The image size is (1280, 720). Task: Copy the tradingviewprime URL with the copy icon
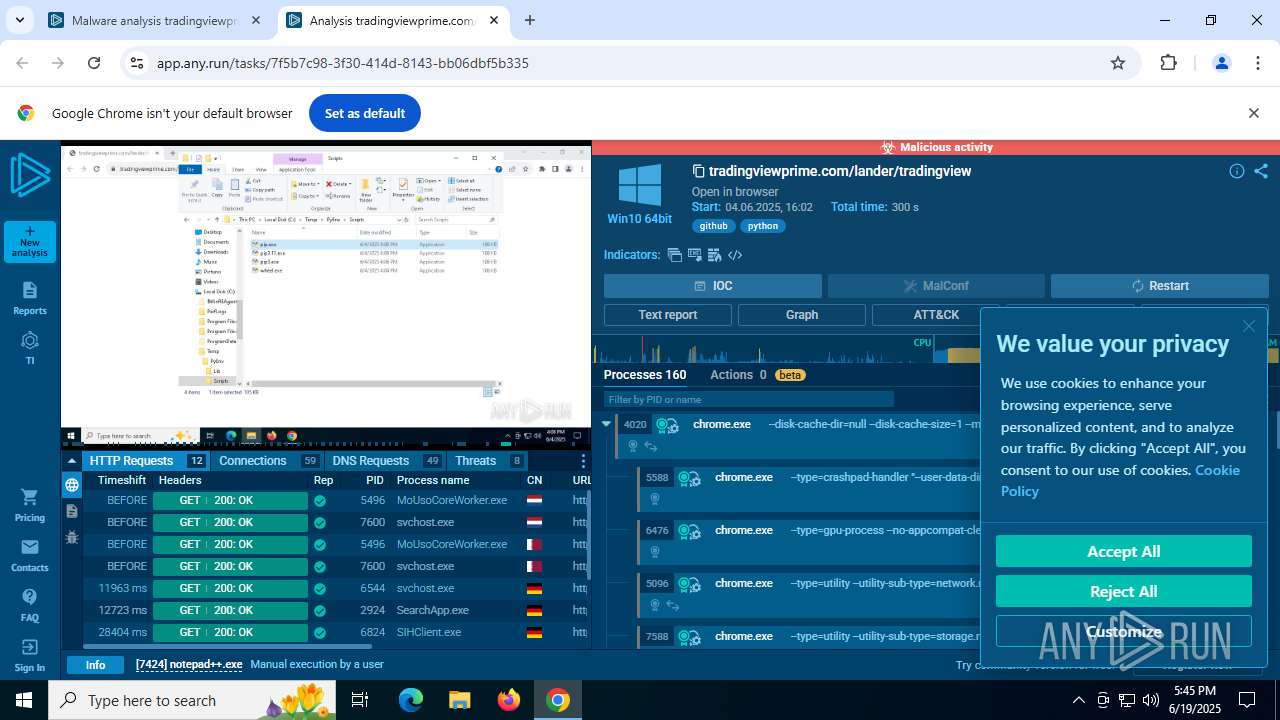tap(699, 171)
